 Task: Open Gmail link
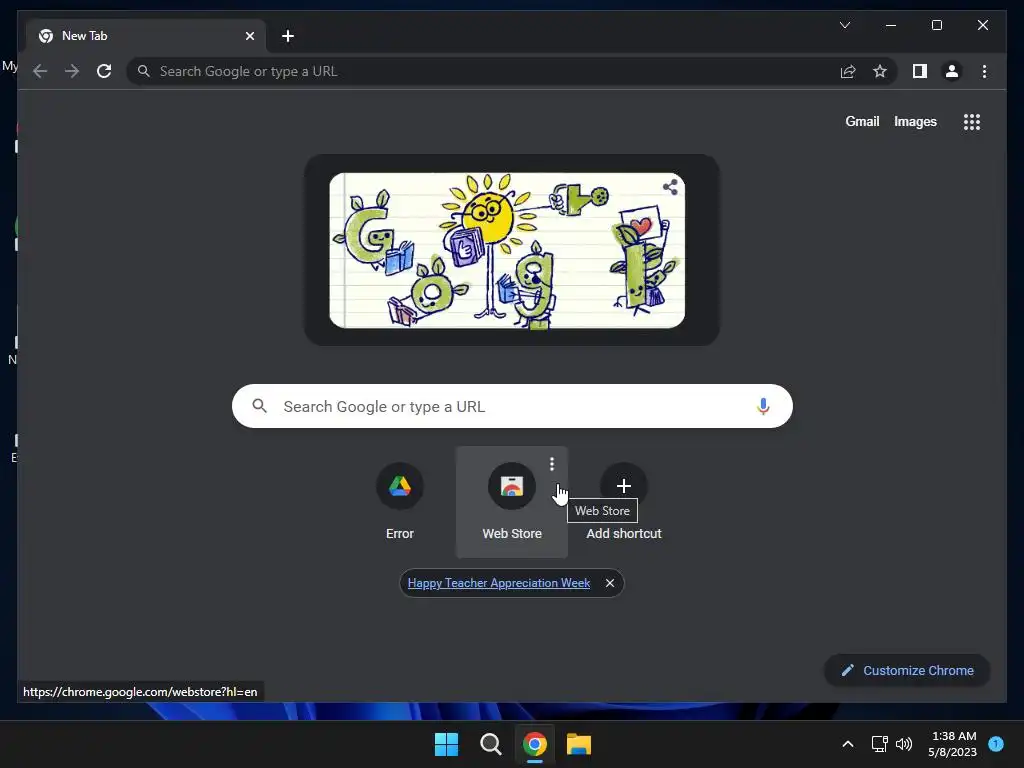point(862,121)
